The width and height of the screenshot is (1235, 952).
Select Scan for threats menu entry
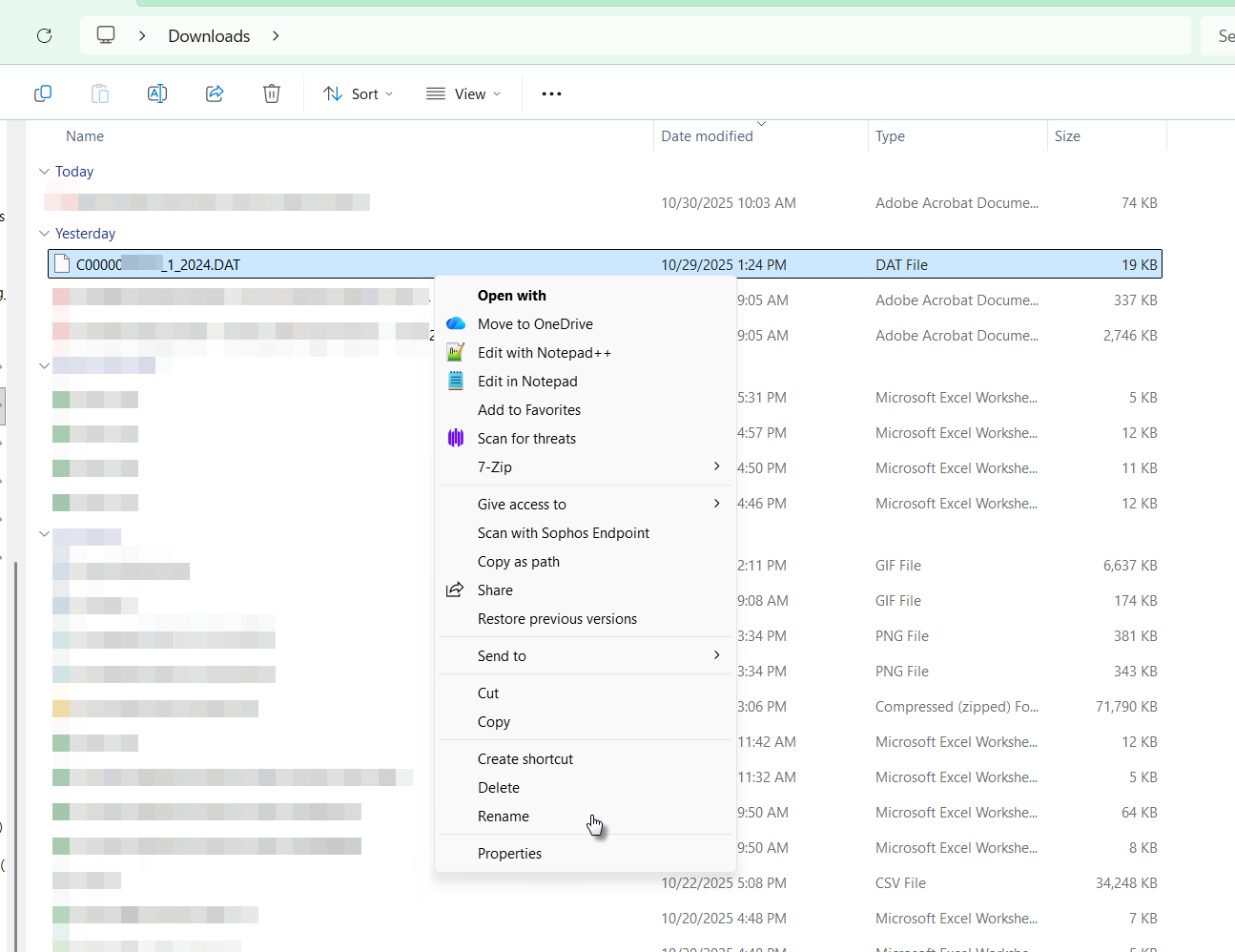526,439
